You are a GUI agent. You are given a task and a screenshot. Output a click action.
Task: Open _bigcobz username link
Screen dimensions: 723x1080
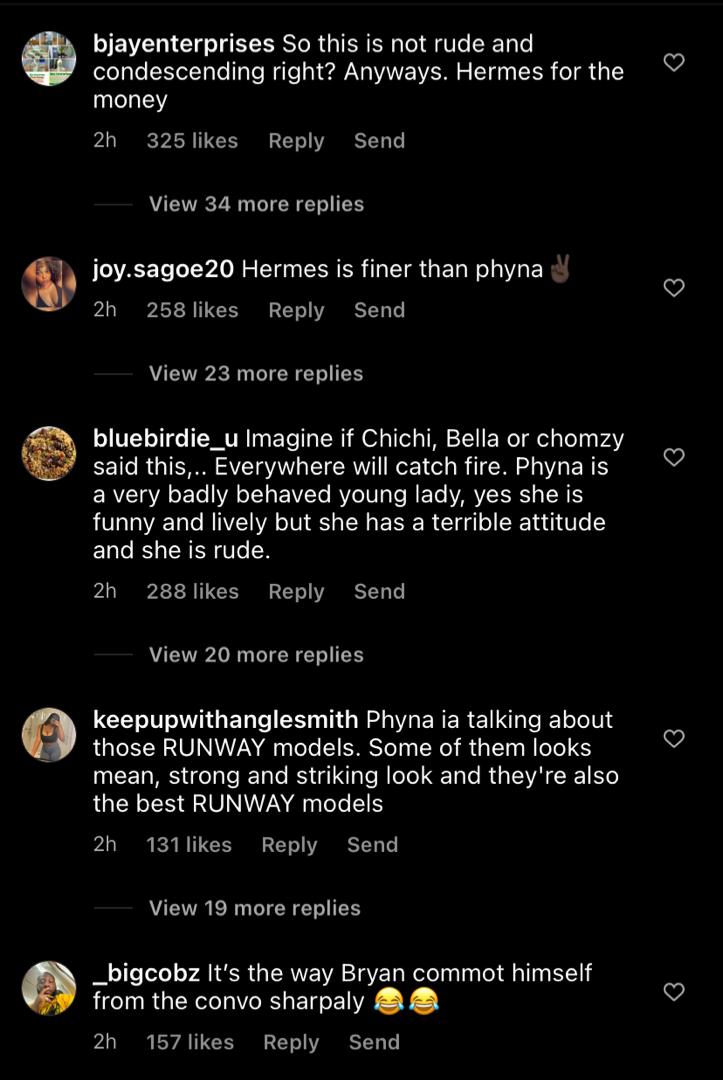147,973
